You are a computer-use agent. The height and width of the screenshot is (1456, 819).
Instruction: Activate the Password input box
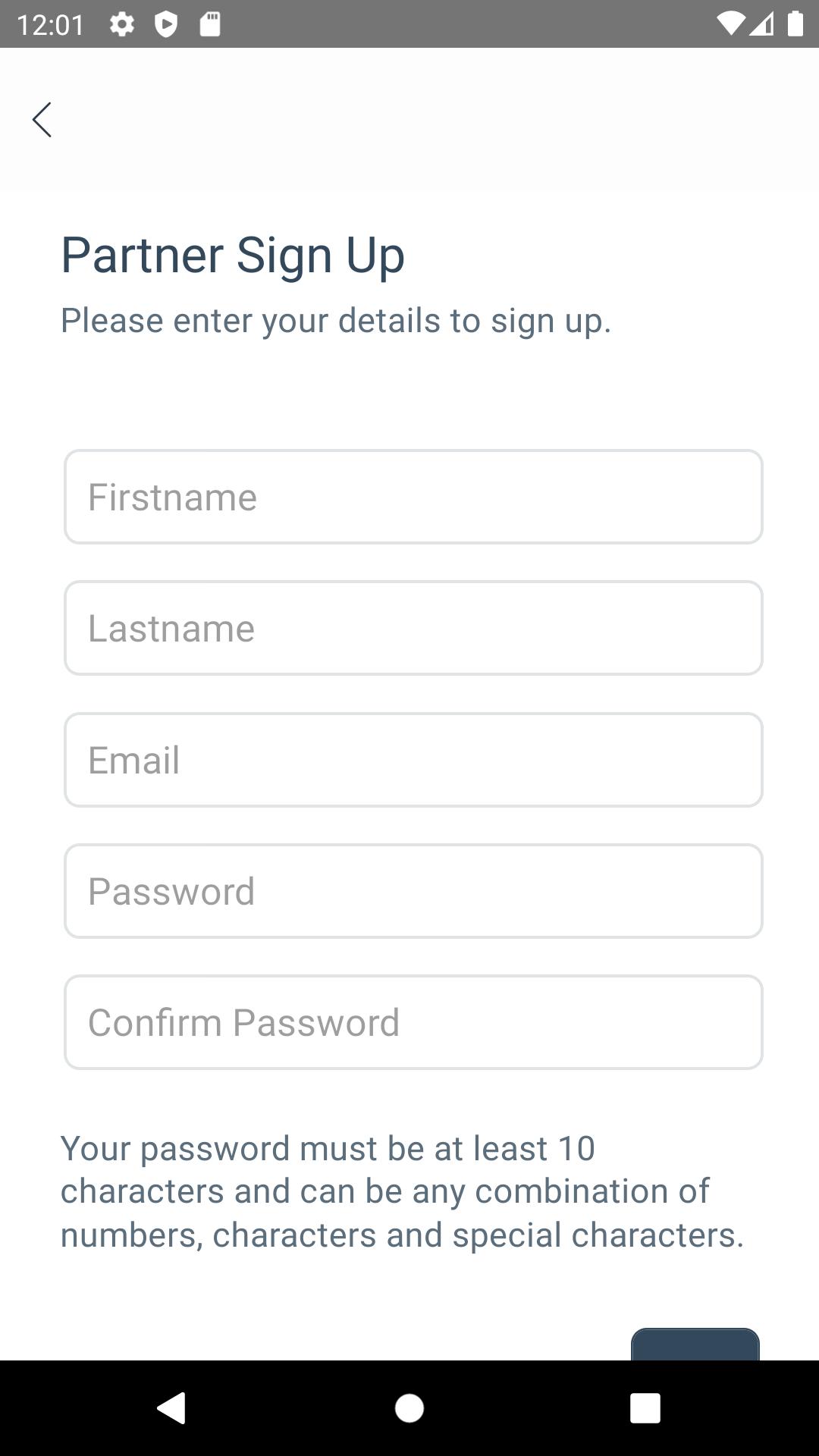[413, 891]
